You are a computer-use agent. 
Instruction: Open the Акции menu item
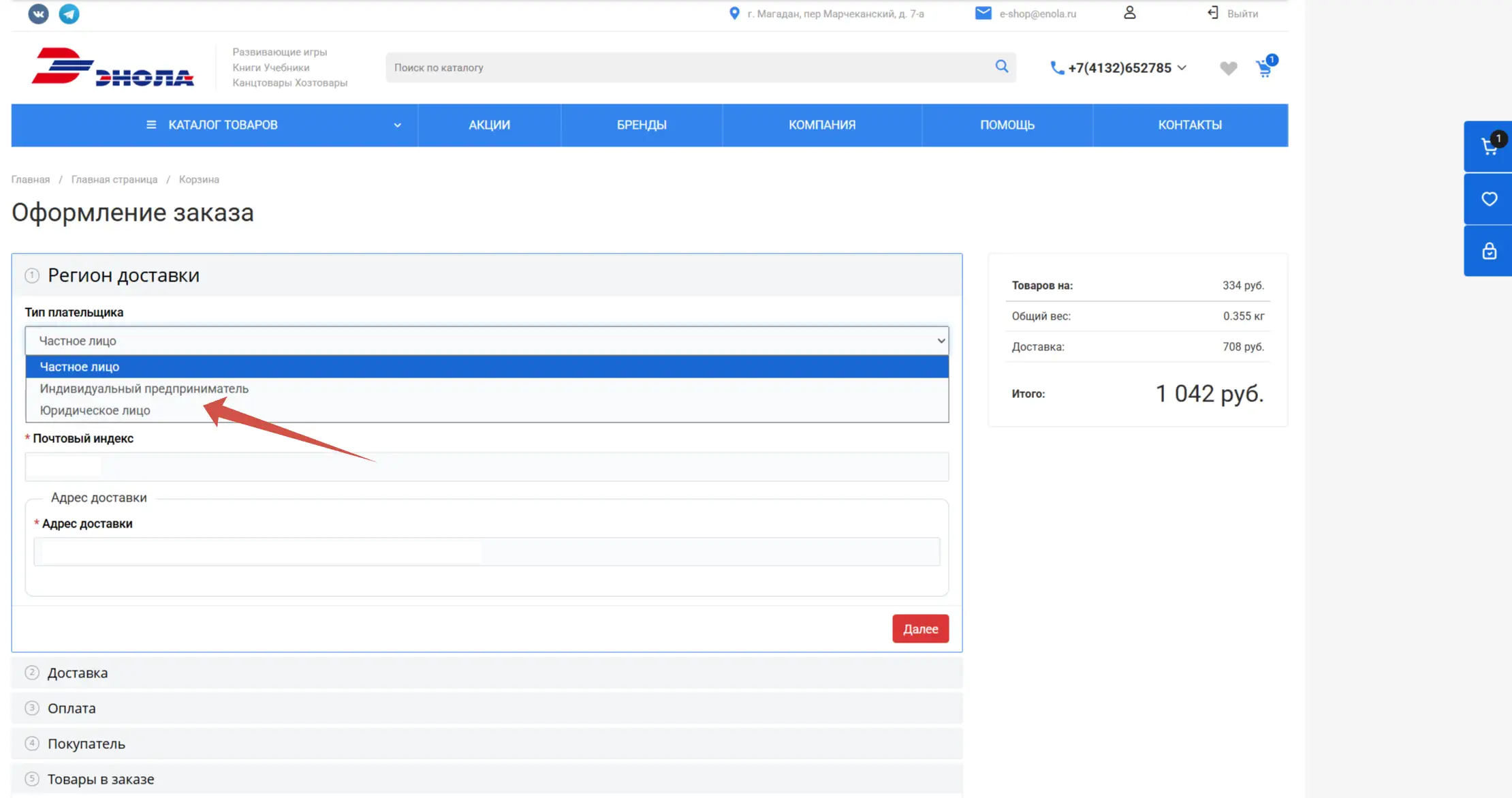point(489,125)
